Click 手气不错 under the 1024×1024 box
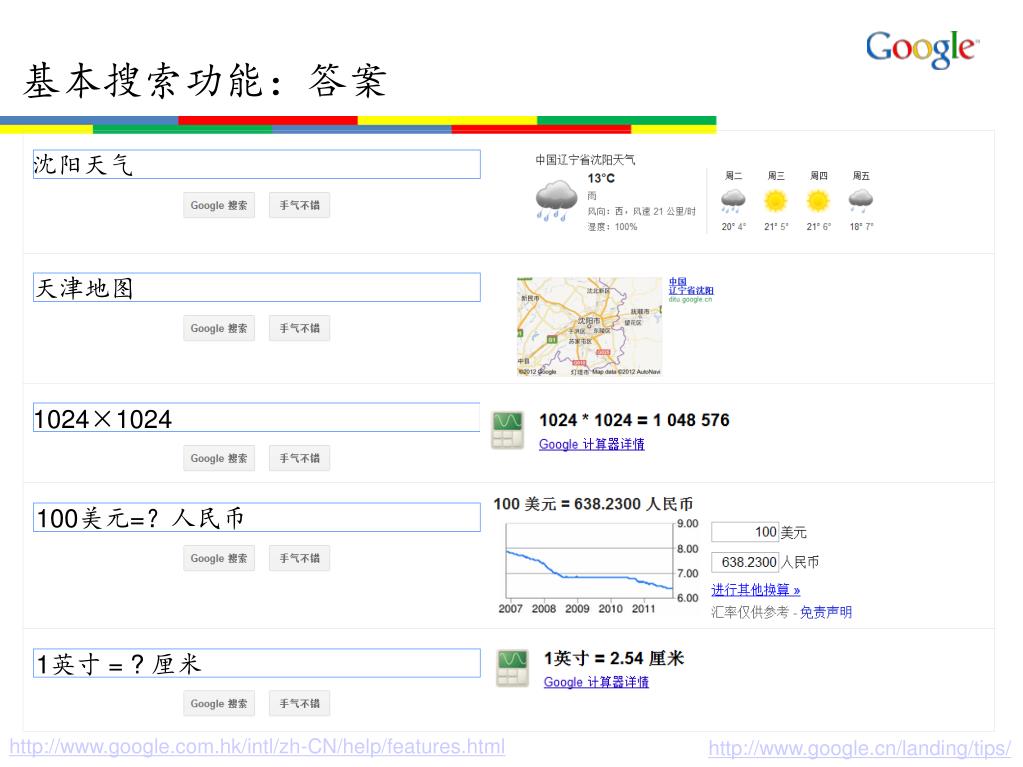The width and height of the screenshot is (1023, 767). tap(299, 459)
